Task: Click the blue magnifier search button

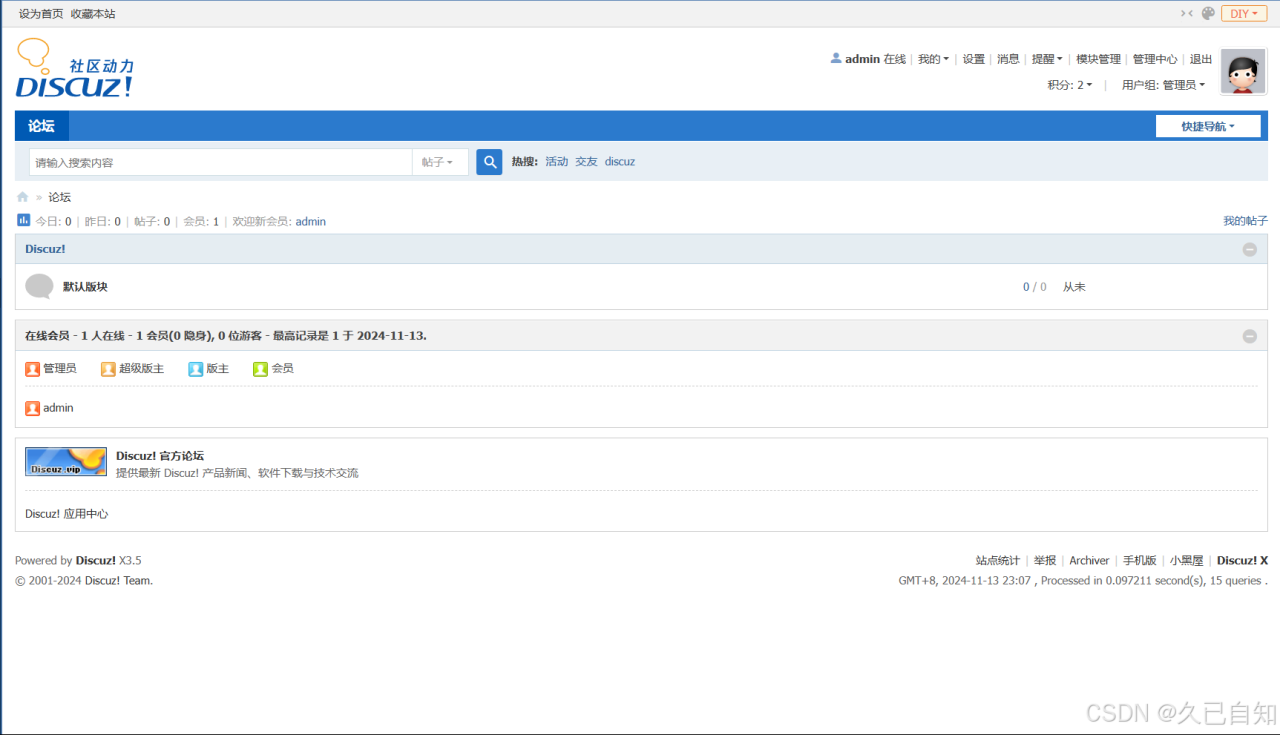Action: point(489,162)
